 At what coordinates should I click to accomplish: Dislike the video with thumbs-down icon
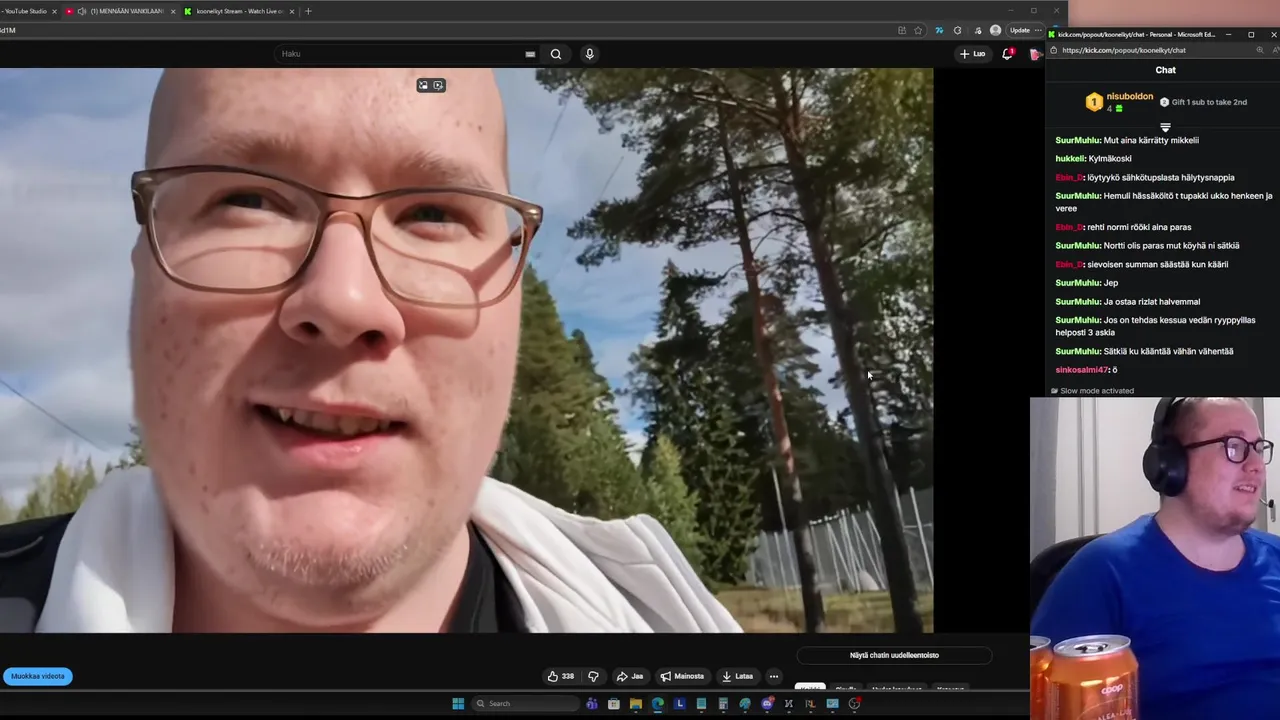tap(593, 676)
